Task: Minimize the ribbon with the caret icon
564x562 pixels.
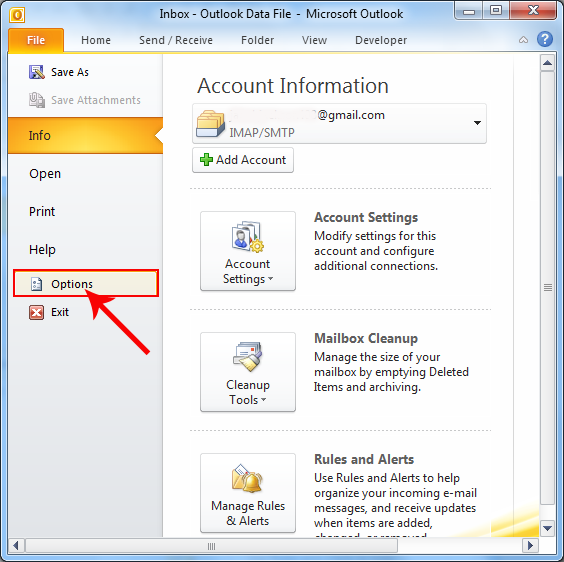Action: coord(523,40)
